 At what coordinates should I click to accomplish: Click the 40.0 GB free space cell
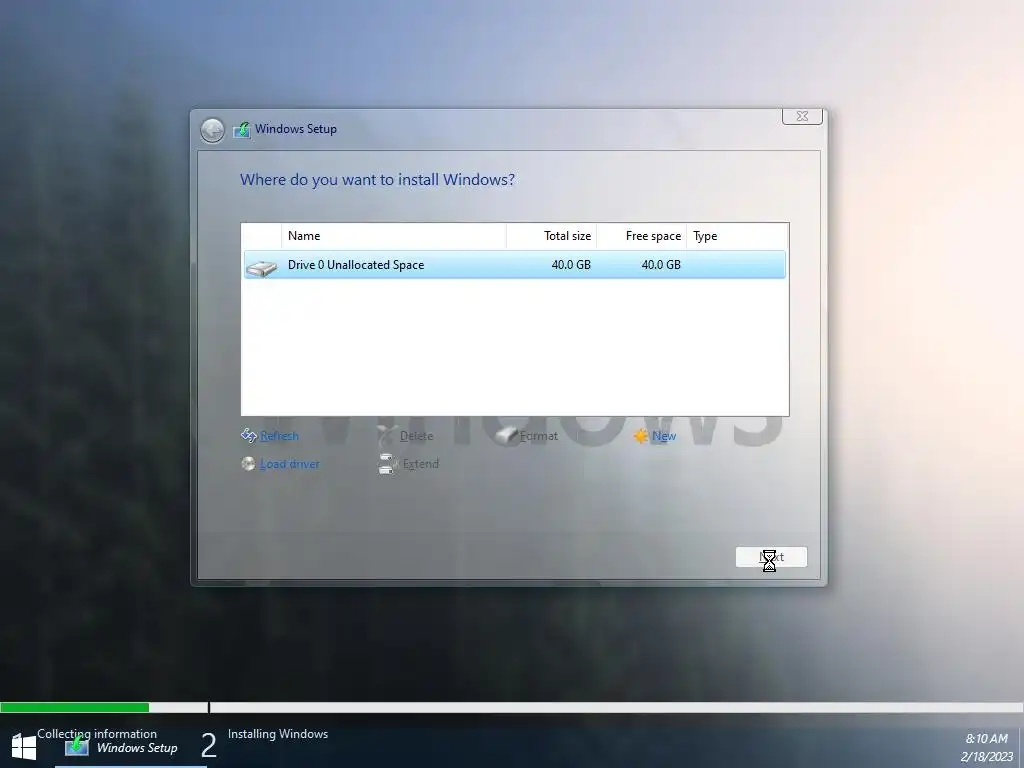(661, 264)
